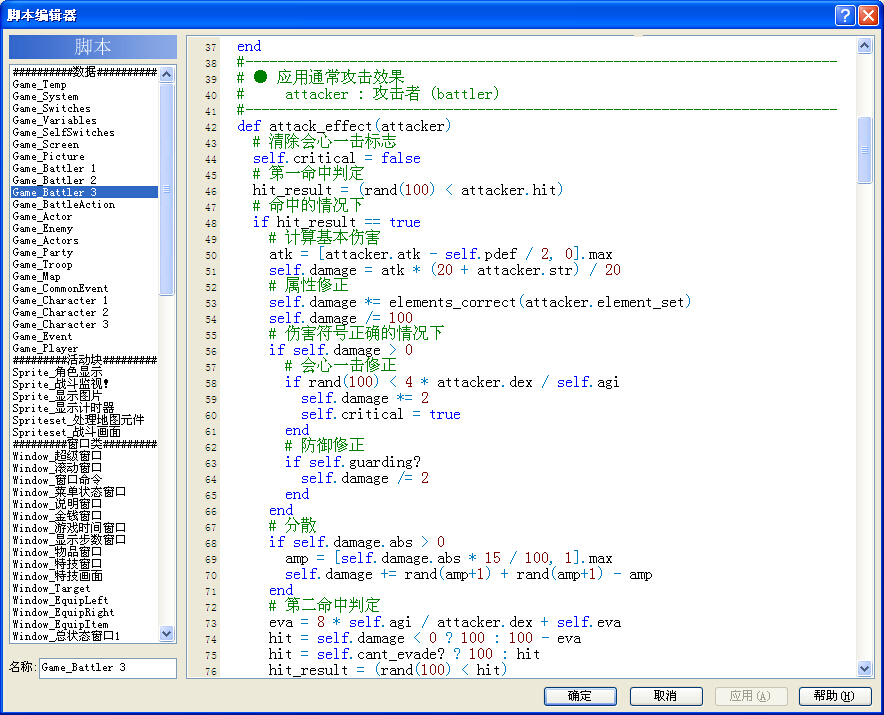The height and width of the screenshot is (715, 884).
Task: Select Game_SelfSwitches script
Action: tap(85, 133)
